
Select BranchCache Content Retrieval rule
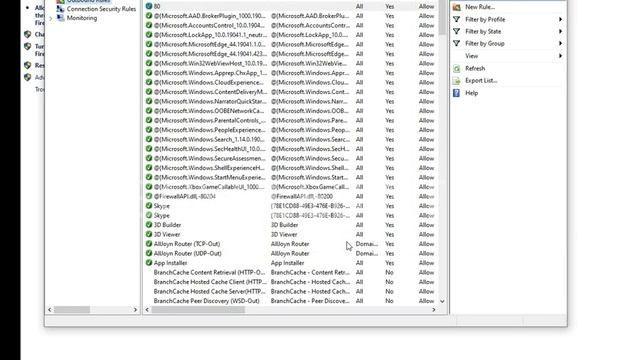209,272
